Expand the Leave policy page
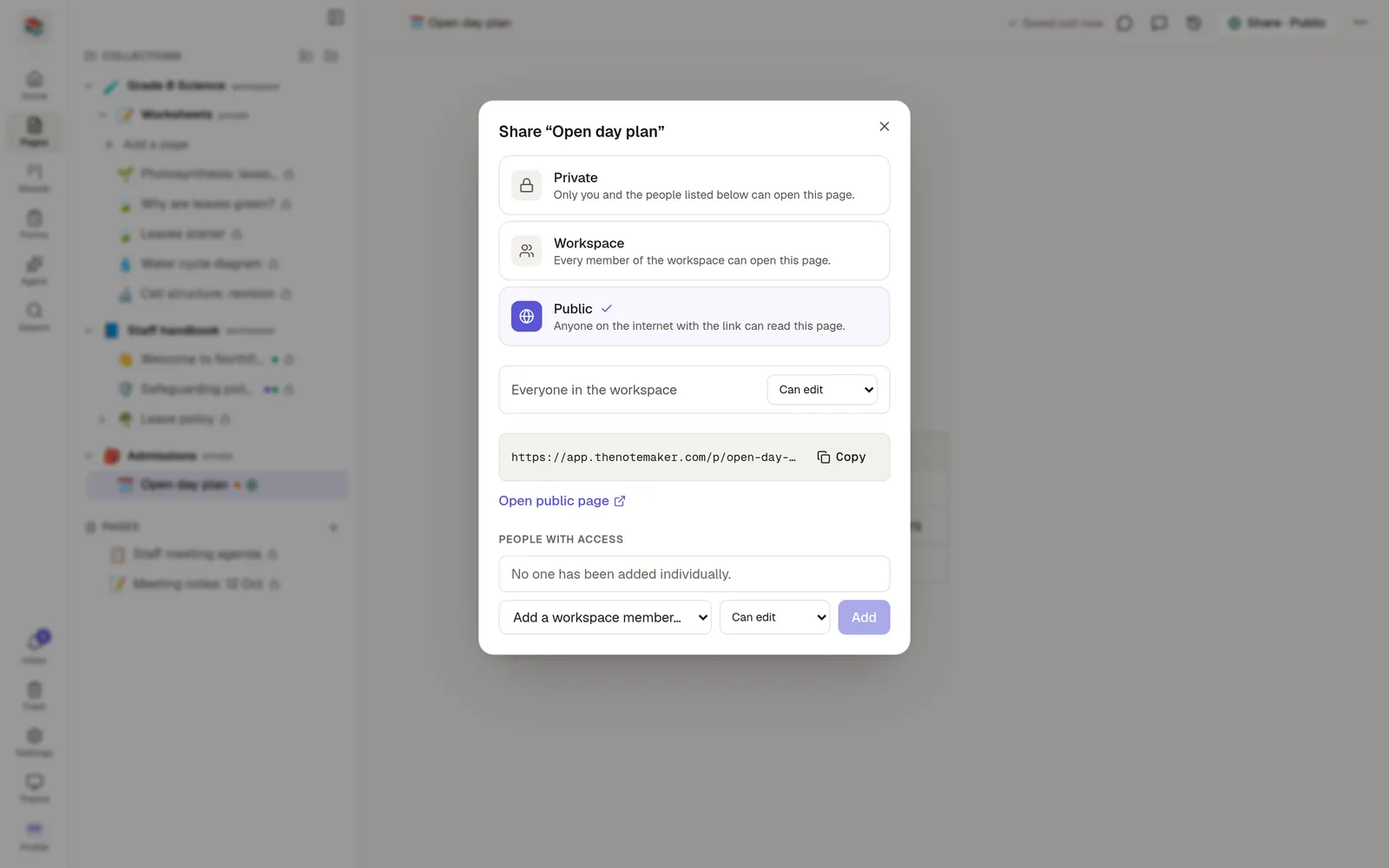Image resolution: width=1389 pixels, height=868 pixels. point(102,419)
